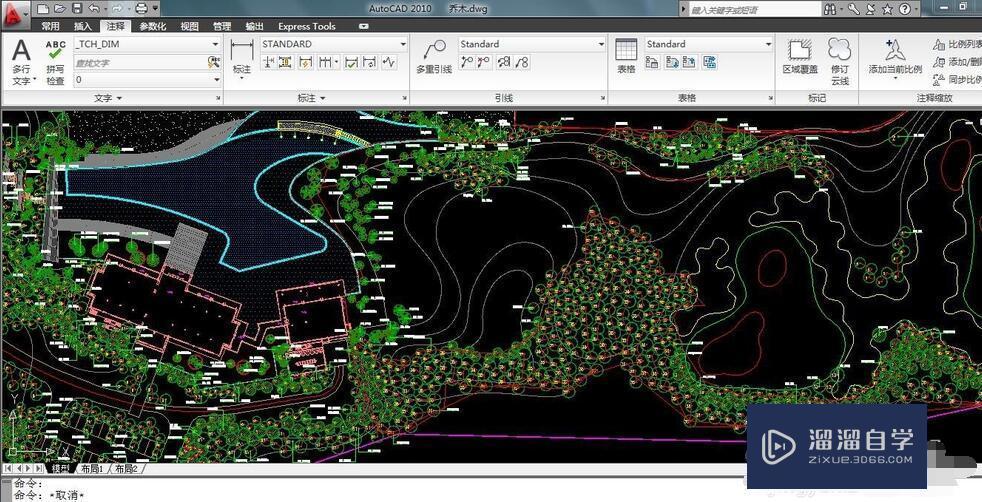Click the collect multileaders icon

click(x=522, y=62)
